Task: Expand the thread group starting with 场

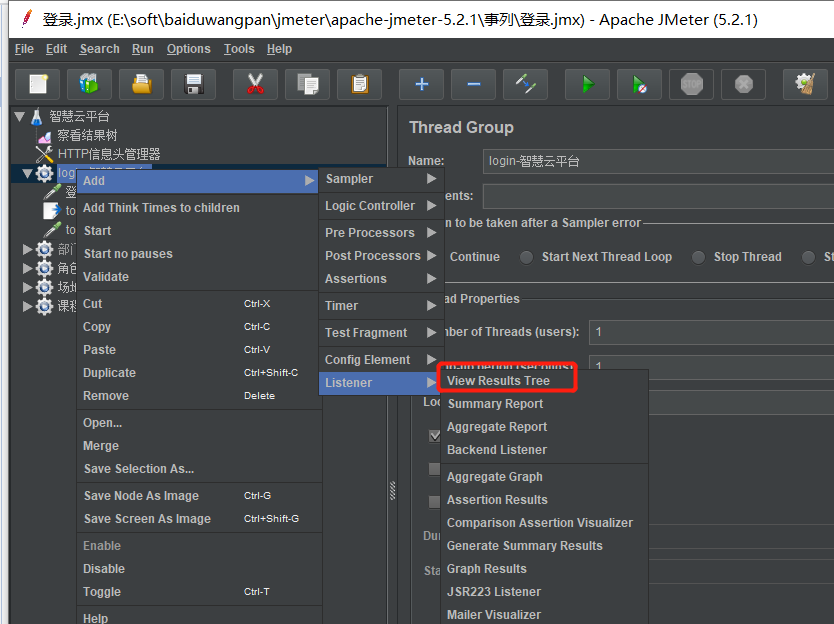Action: (x=27, y=287)
